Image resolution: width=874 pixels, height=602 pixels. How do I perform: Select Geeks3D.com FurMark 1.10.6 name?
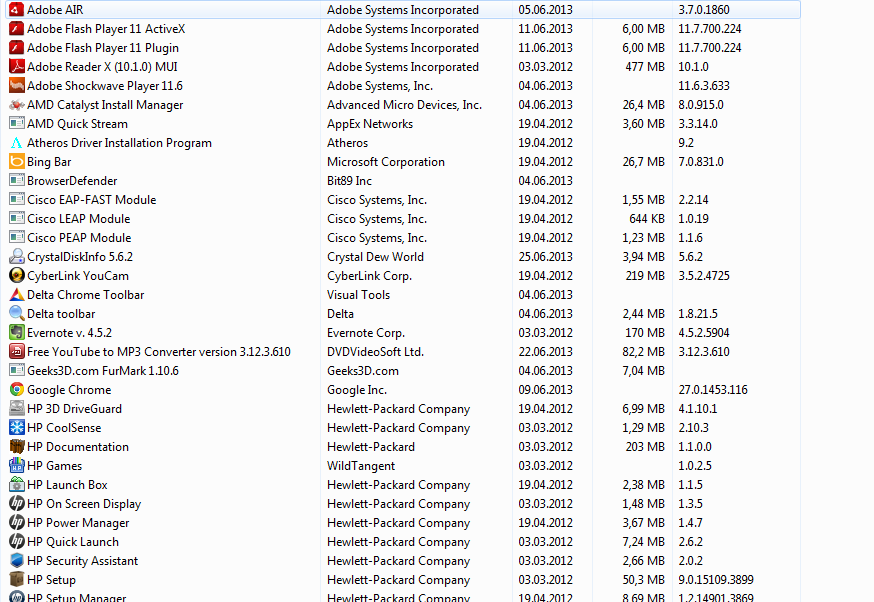pyautogui.click(x=103, y=371)
